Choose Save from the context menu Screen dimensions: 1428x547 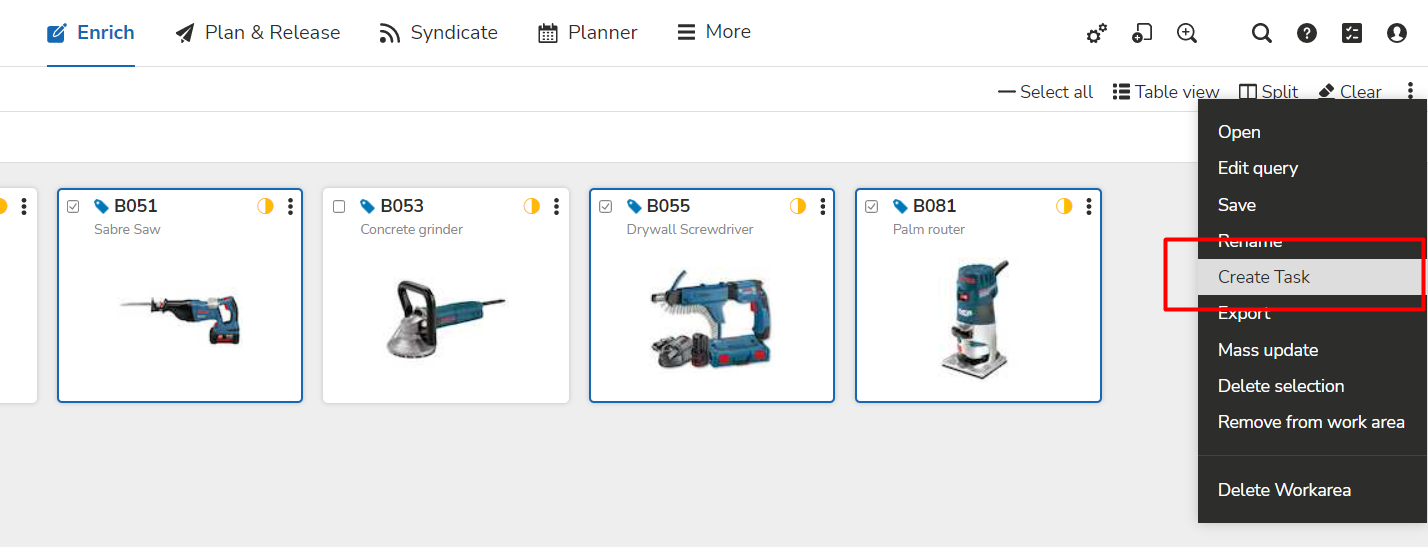[x=1237, y=205]
